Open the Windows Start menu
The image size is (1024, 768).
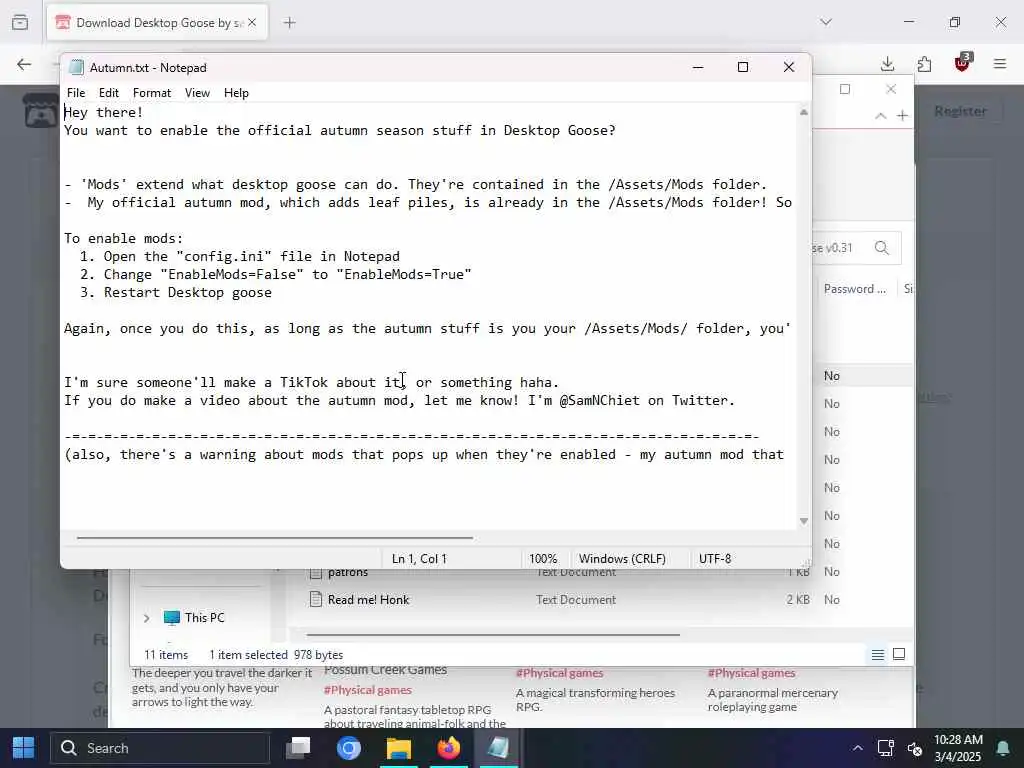coord(24,748)
